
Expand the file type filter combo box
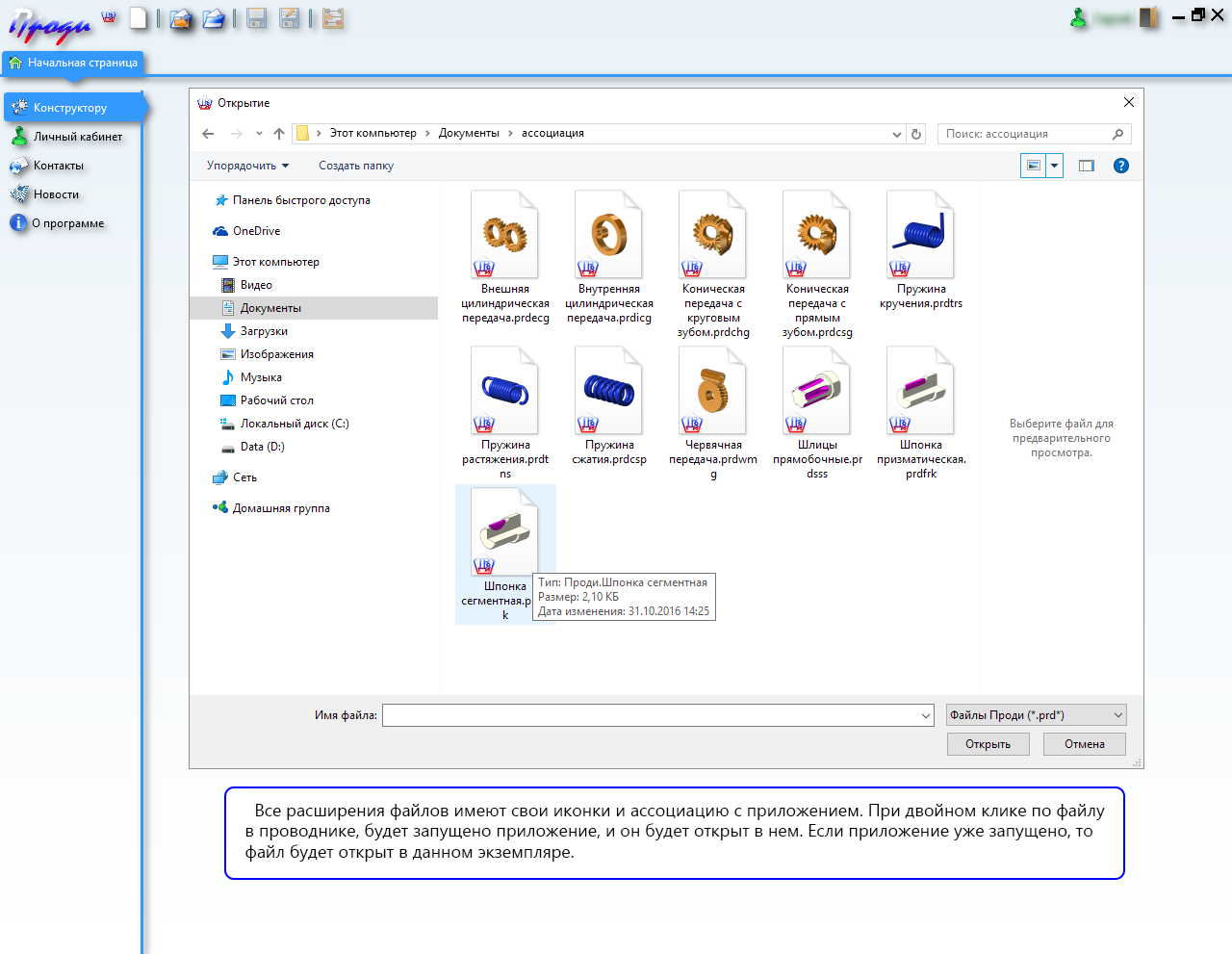[1036, 715]
